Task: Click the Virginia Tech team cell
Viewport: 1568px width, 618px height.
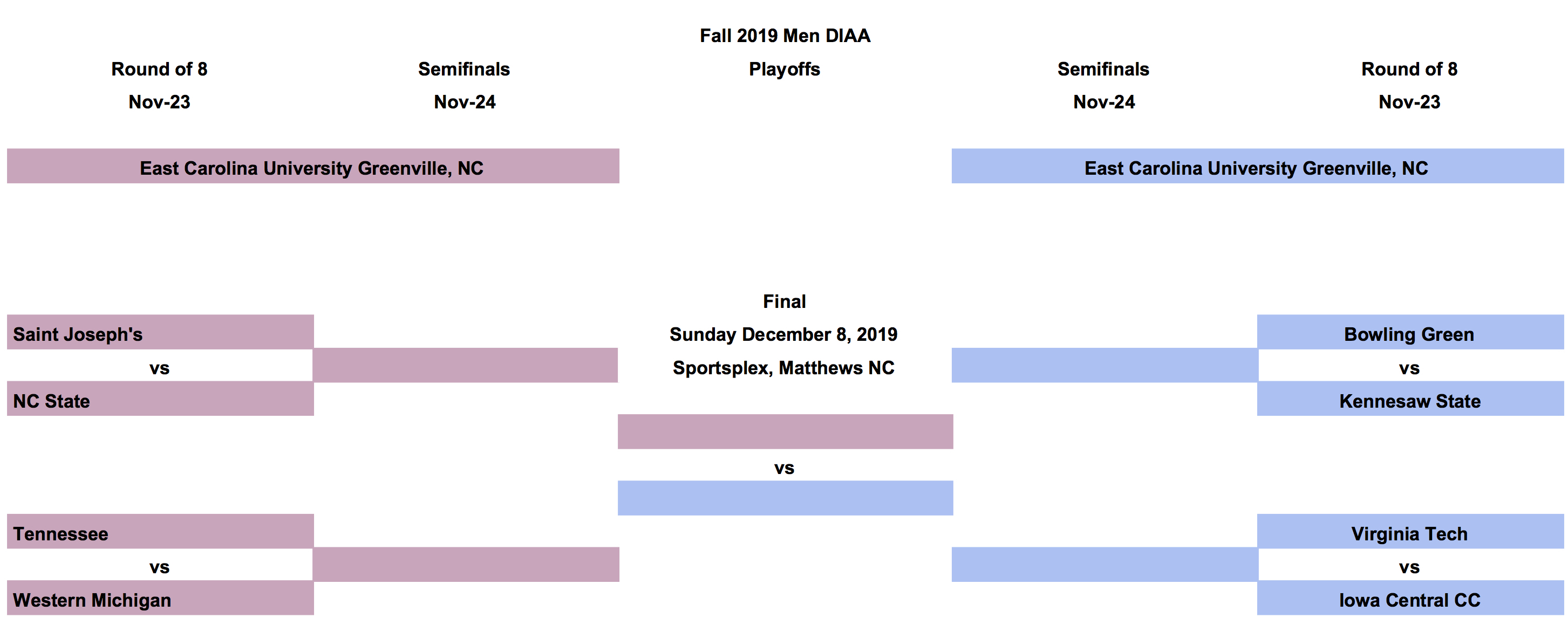Action: click(x=1409, y=532)
